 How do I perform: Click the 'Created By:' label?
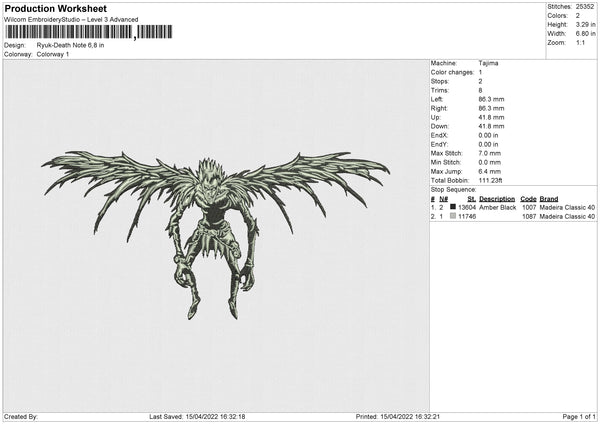(21, 417)
